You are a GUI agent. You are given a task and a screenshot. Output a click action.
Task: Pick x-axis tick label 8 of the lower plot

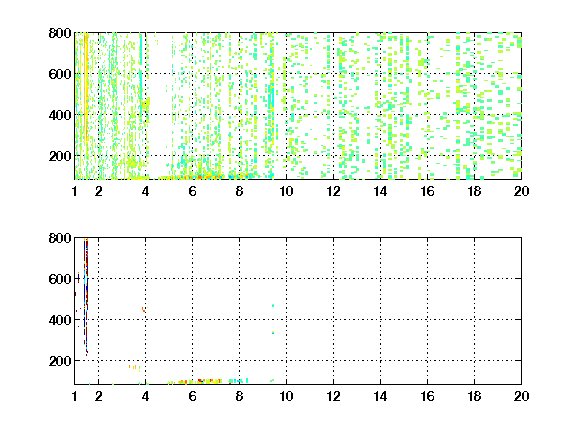pyautogui.click(x=240, y=396)
